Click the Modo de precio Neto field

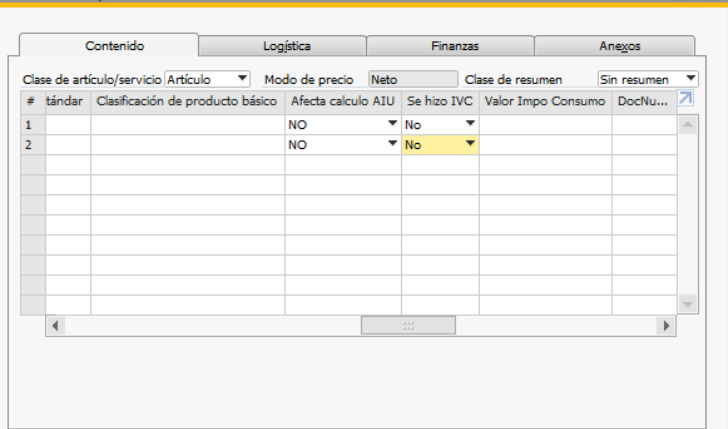tap(413, 78)
